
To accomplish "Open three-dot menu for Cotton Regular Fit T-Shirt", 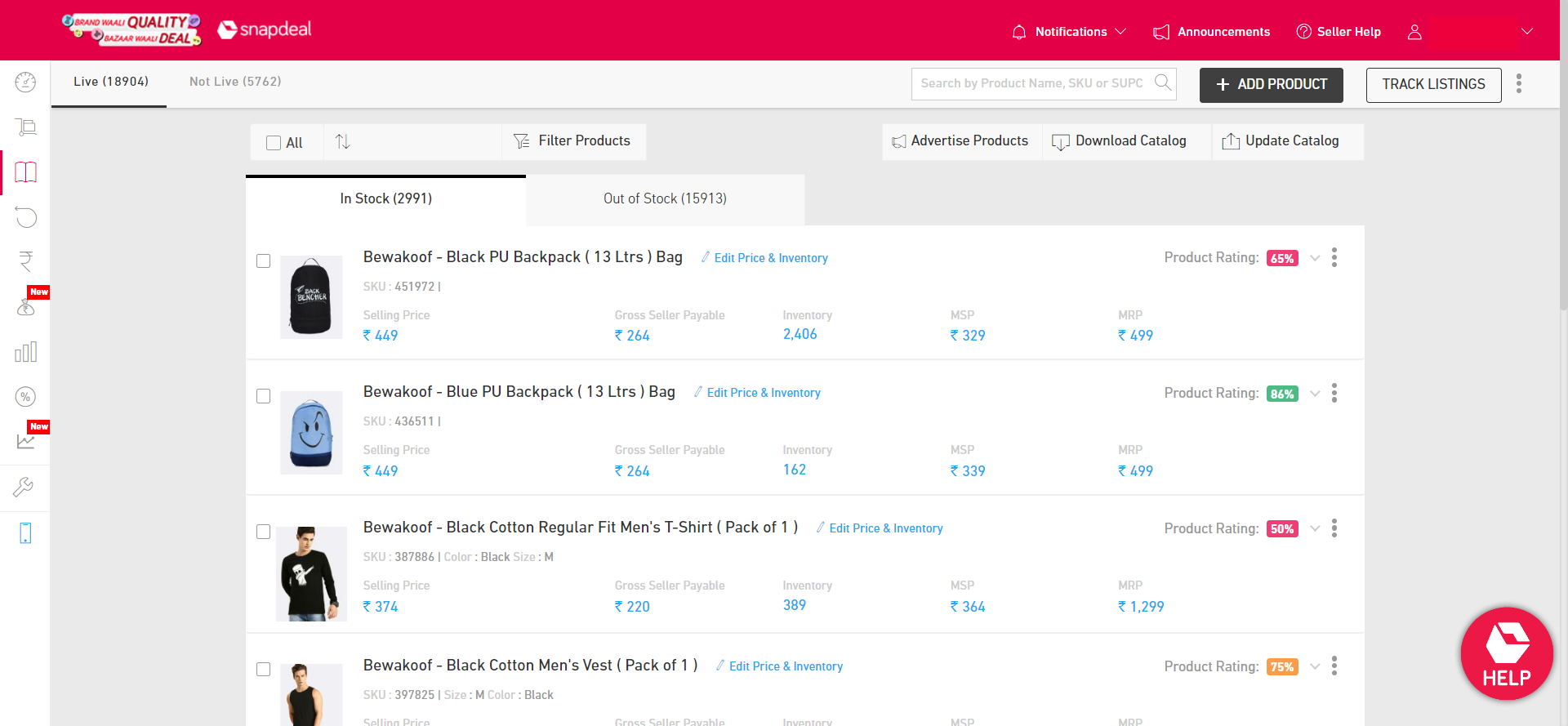I will [1334, 528].
